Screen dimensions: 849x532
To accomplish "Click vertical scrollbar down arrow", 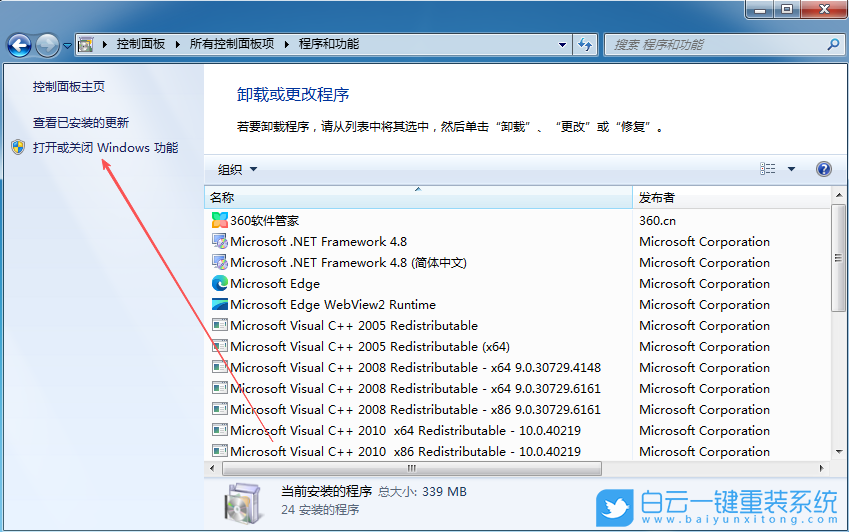I will (839, 452).
